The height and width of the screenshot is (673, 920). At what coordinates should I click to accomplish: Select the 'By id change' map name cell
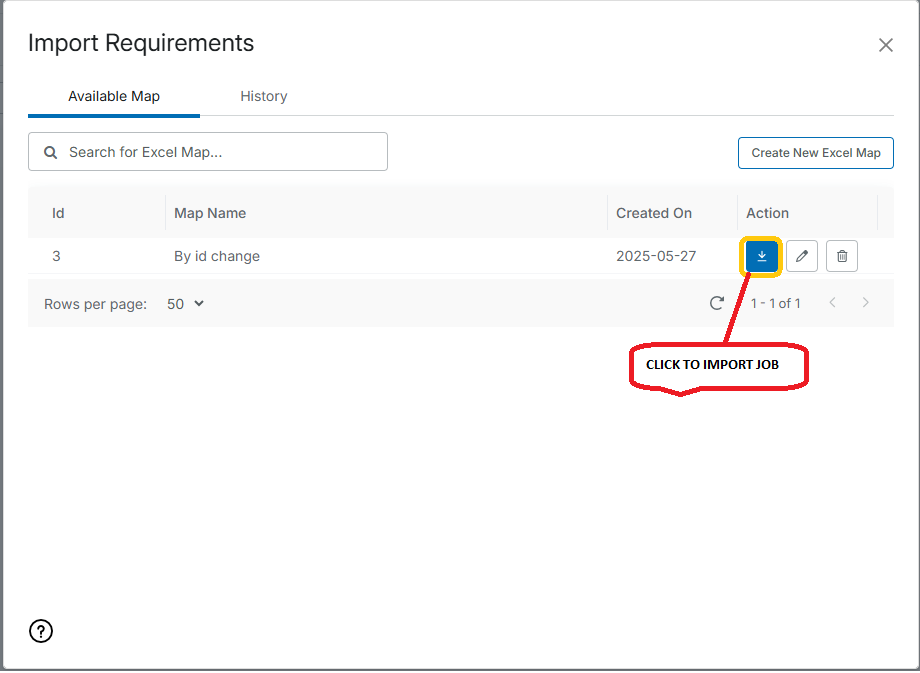click(217, 256)
